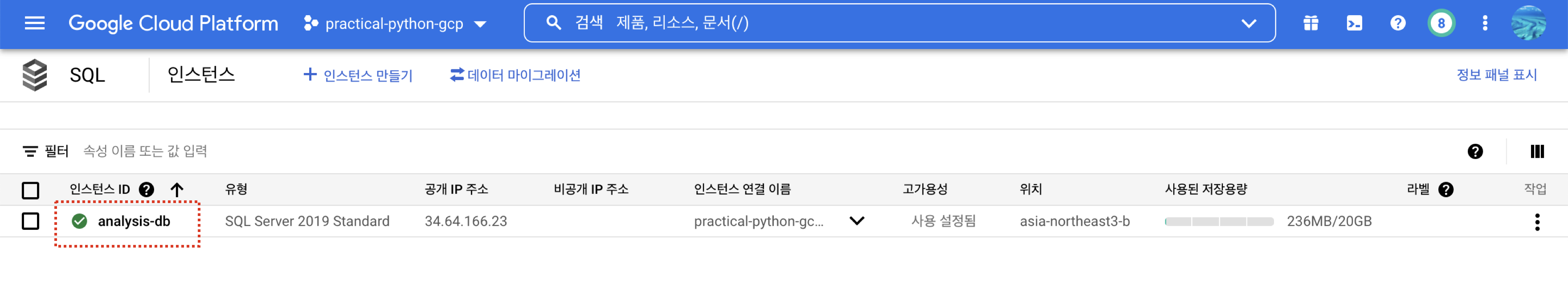
Task: Open the column display options icon
Action: tap(1537, 151)
